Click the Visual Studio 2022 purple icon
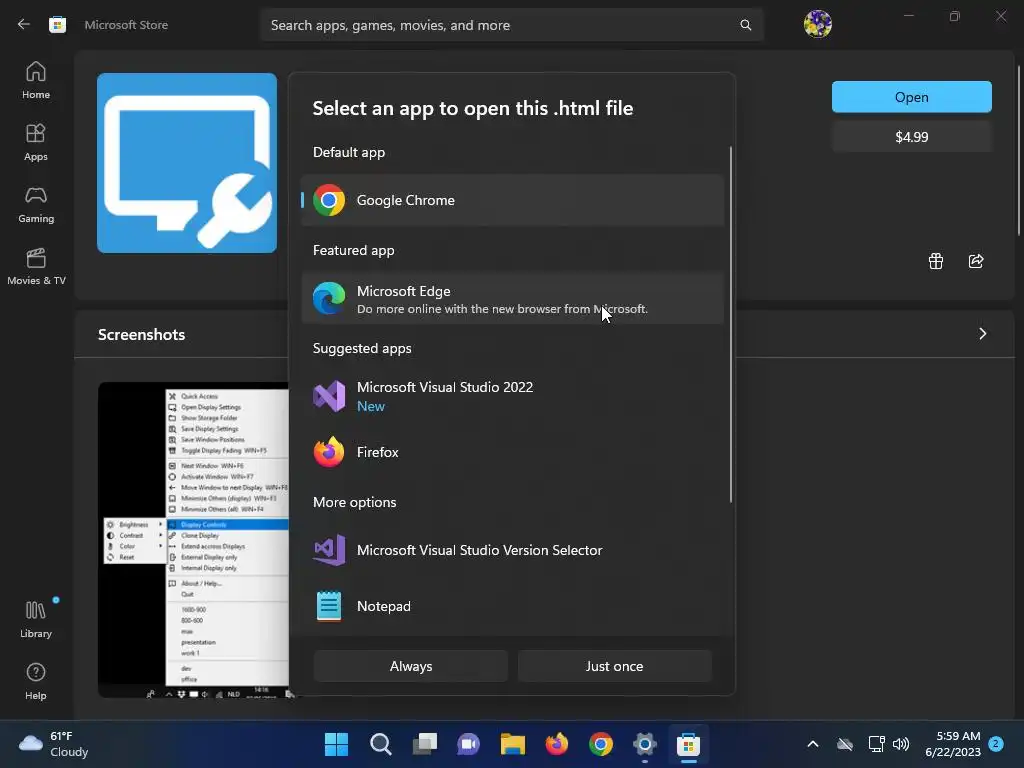Image resolution: width=1024 pixels, height=768 pixels. coord(329,396)
